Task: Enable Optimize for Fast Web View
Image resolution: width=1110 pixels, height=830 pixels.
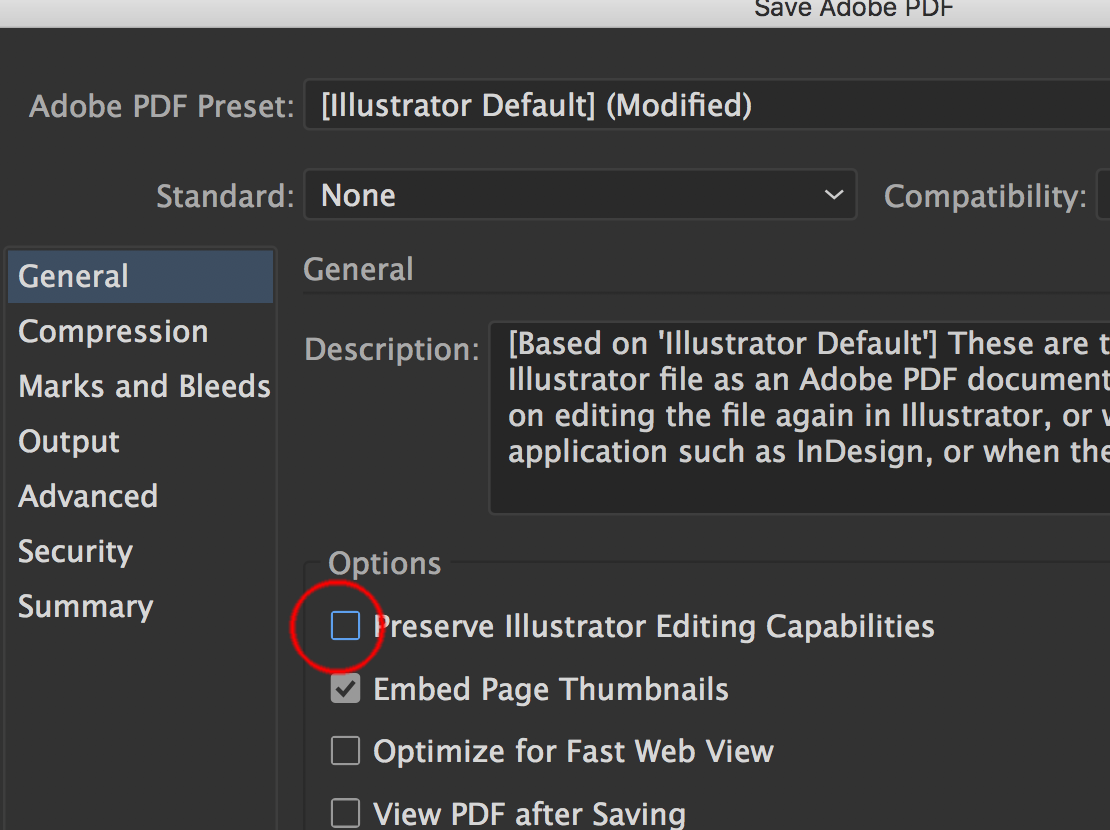Action: click(x=345, y=751)
